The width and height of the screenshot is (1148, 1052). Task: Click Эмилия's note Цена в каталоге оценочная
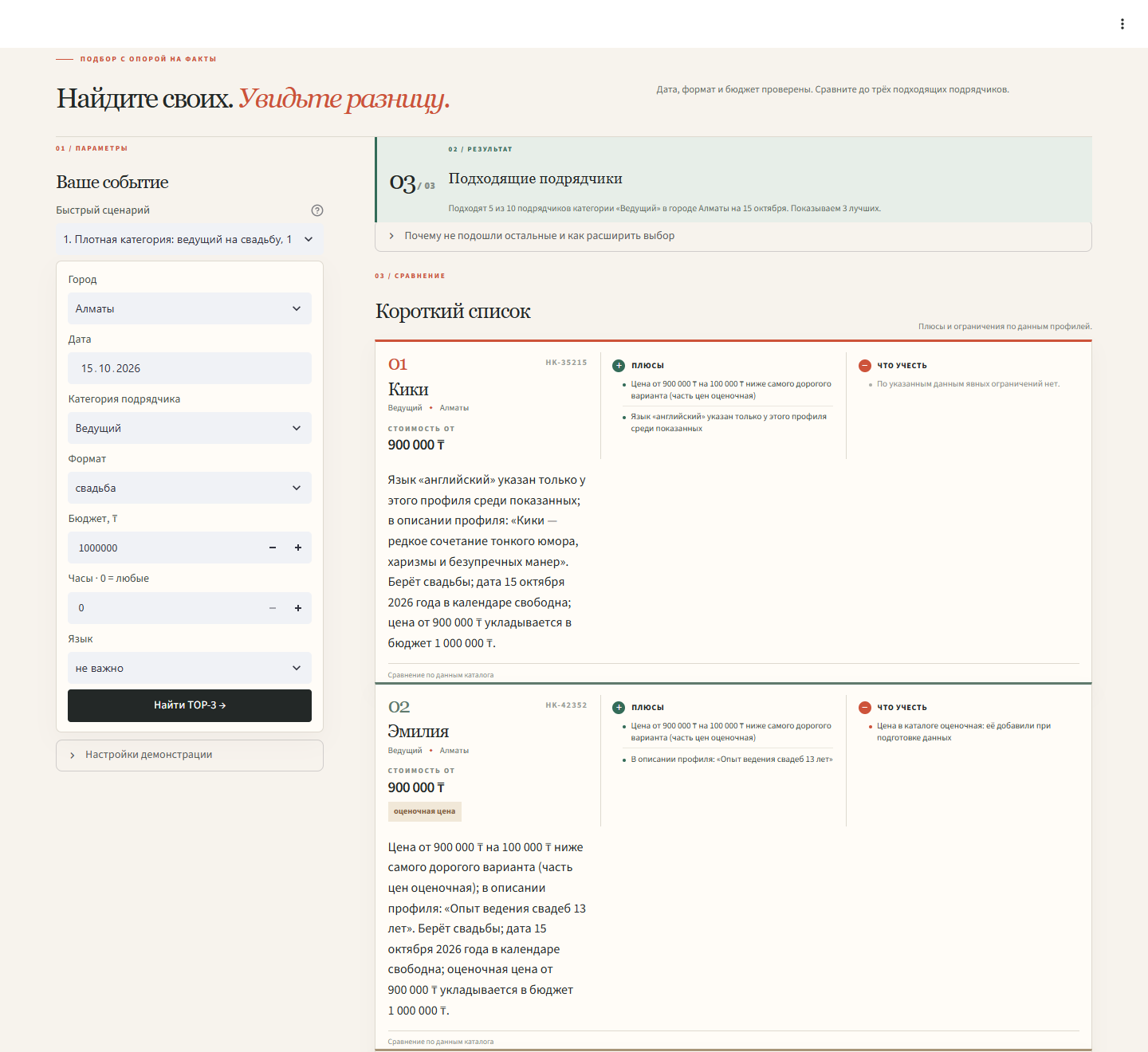pyautogui.click(x=964, y=732)
